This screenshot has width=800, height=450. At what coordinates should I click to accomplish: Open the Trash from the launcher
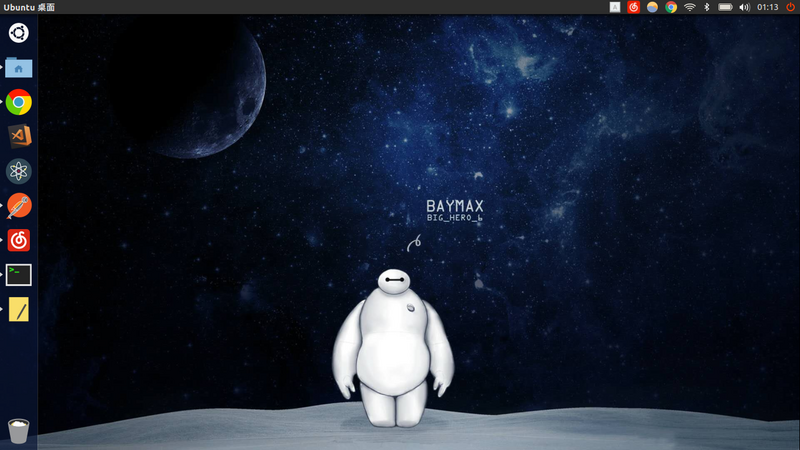point(18,431)
